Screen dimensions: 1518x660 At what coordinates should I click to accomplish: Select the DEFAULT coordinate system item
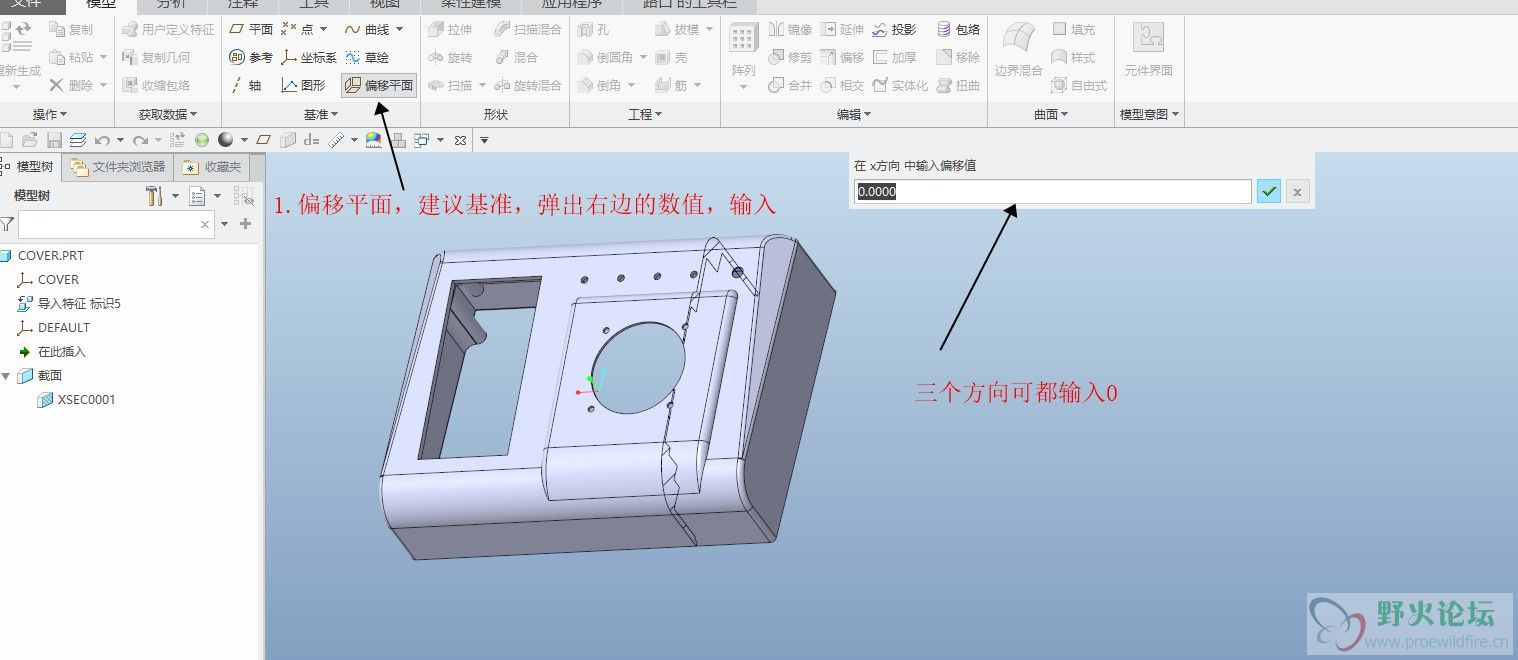click(54, 328)
